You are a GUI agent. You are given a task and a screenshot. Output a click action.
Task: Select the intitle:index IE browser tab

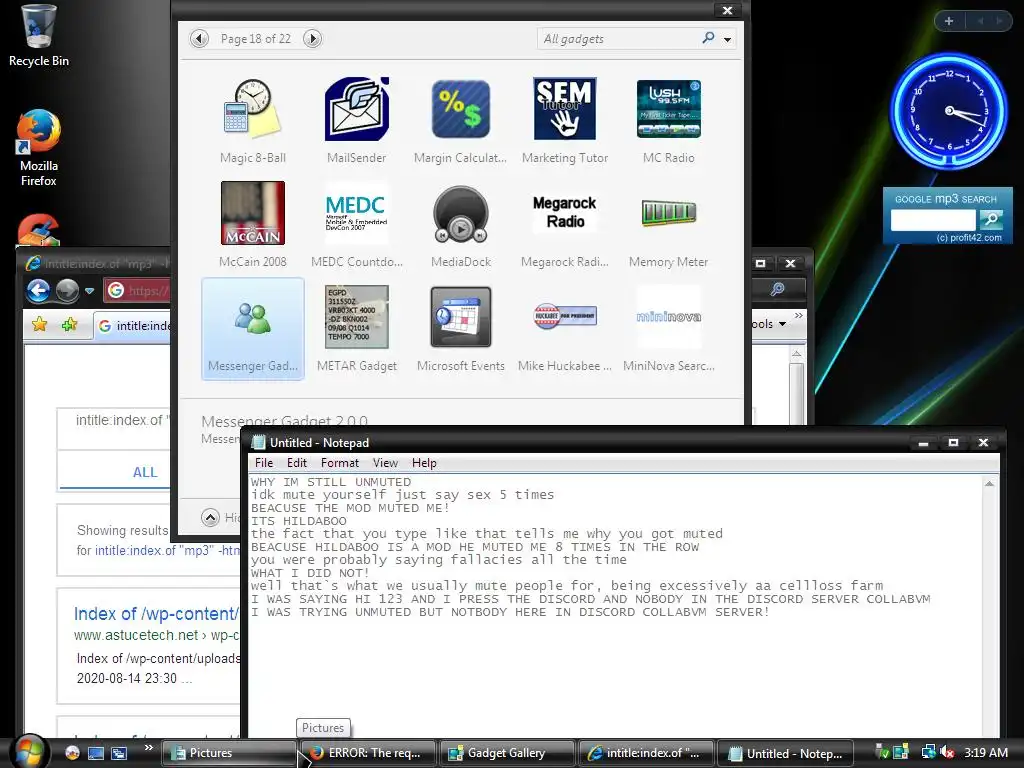click(x=134, y=325)
